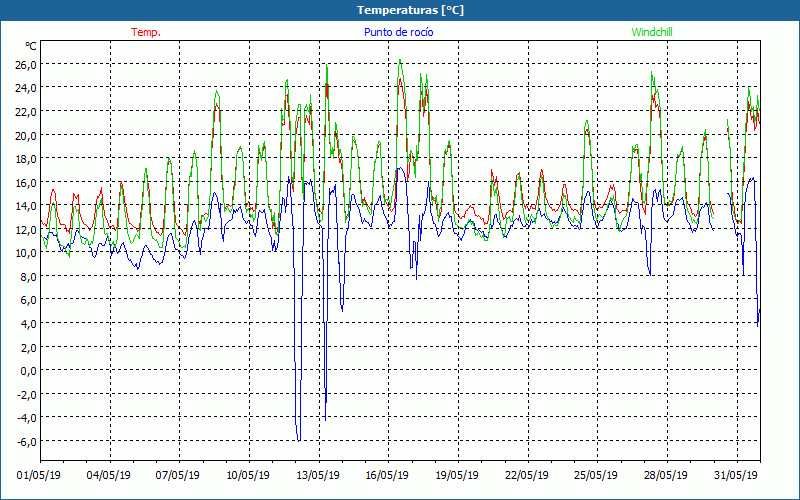
Task: Click the 16,0 y-axis value
Action: coord(27,182)
